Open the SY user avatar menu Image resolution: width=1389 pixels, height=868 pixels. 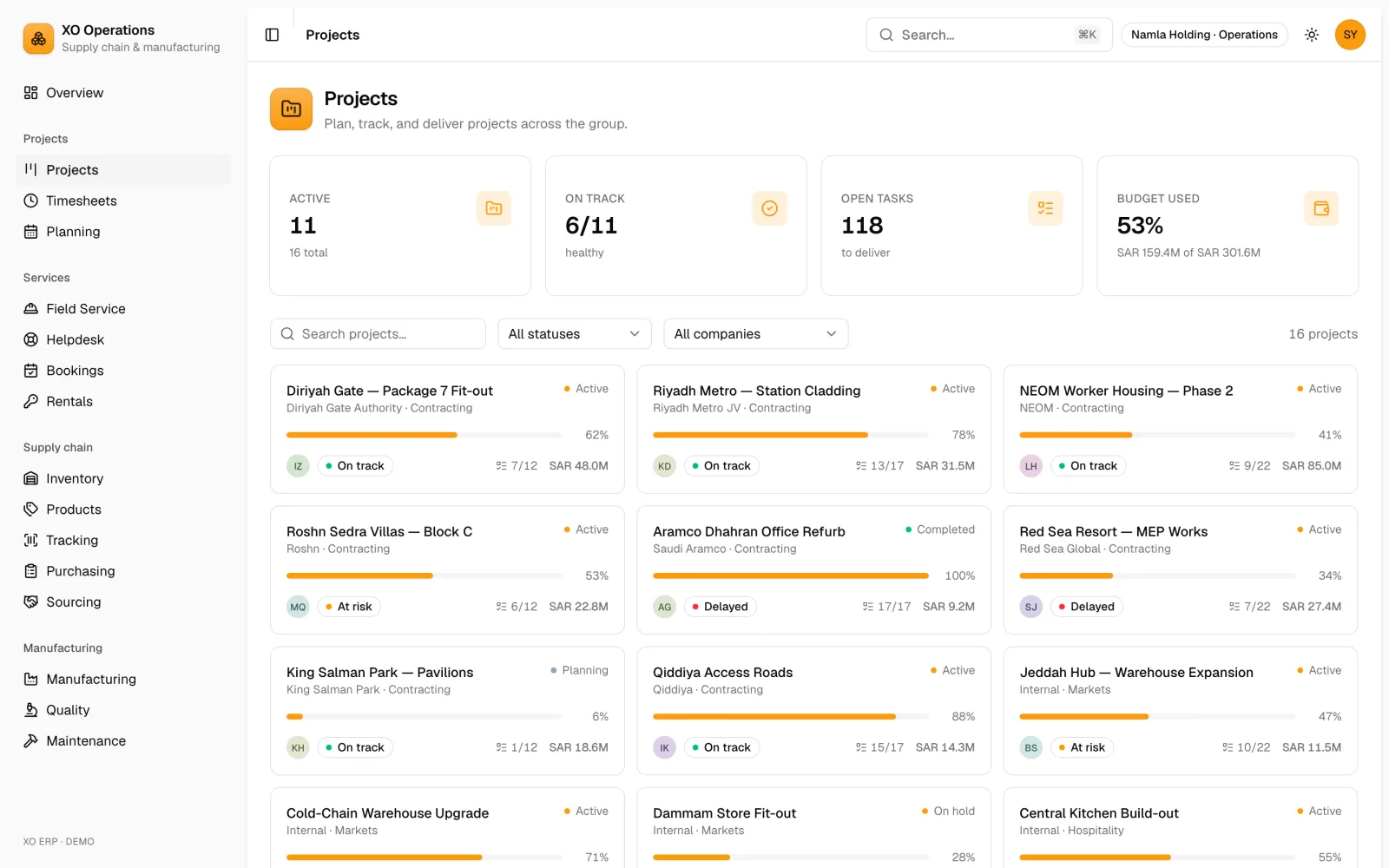1350,35
